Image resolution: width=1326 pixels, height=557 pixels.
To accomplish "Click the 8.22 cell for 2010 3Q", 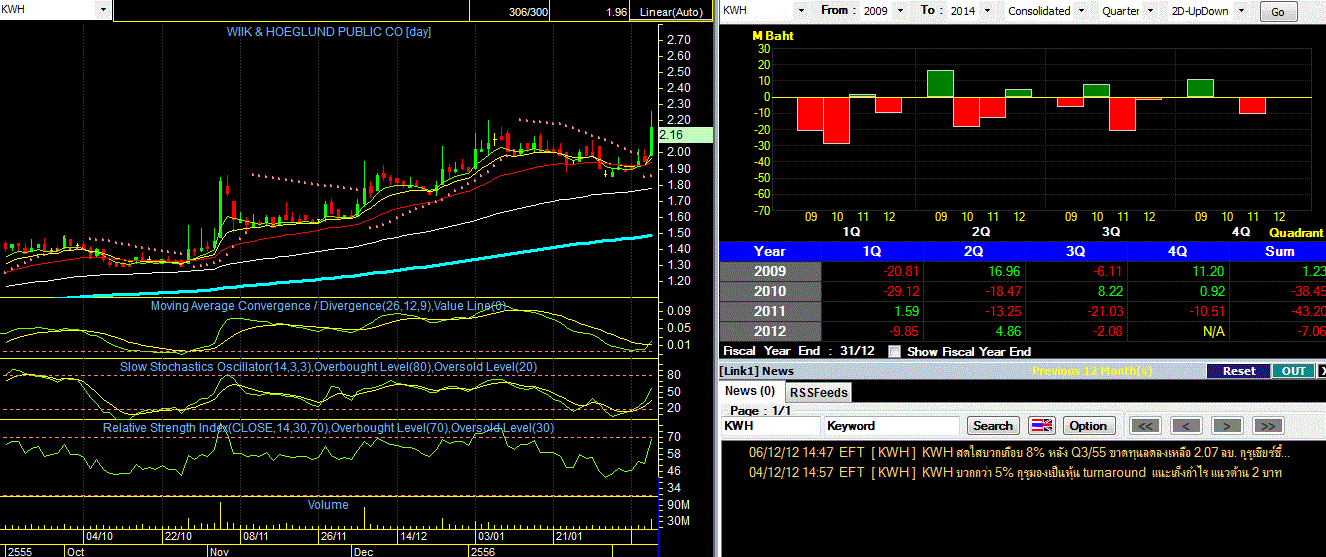I will (x=1076, y=291).
